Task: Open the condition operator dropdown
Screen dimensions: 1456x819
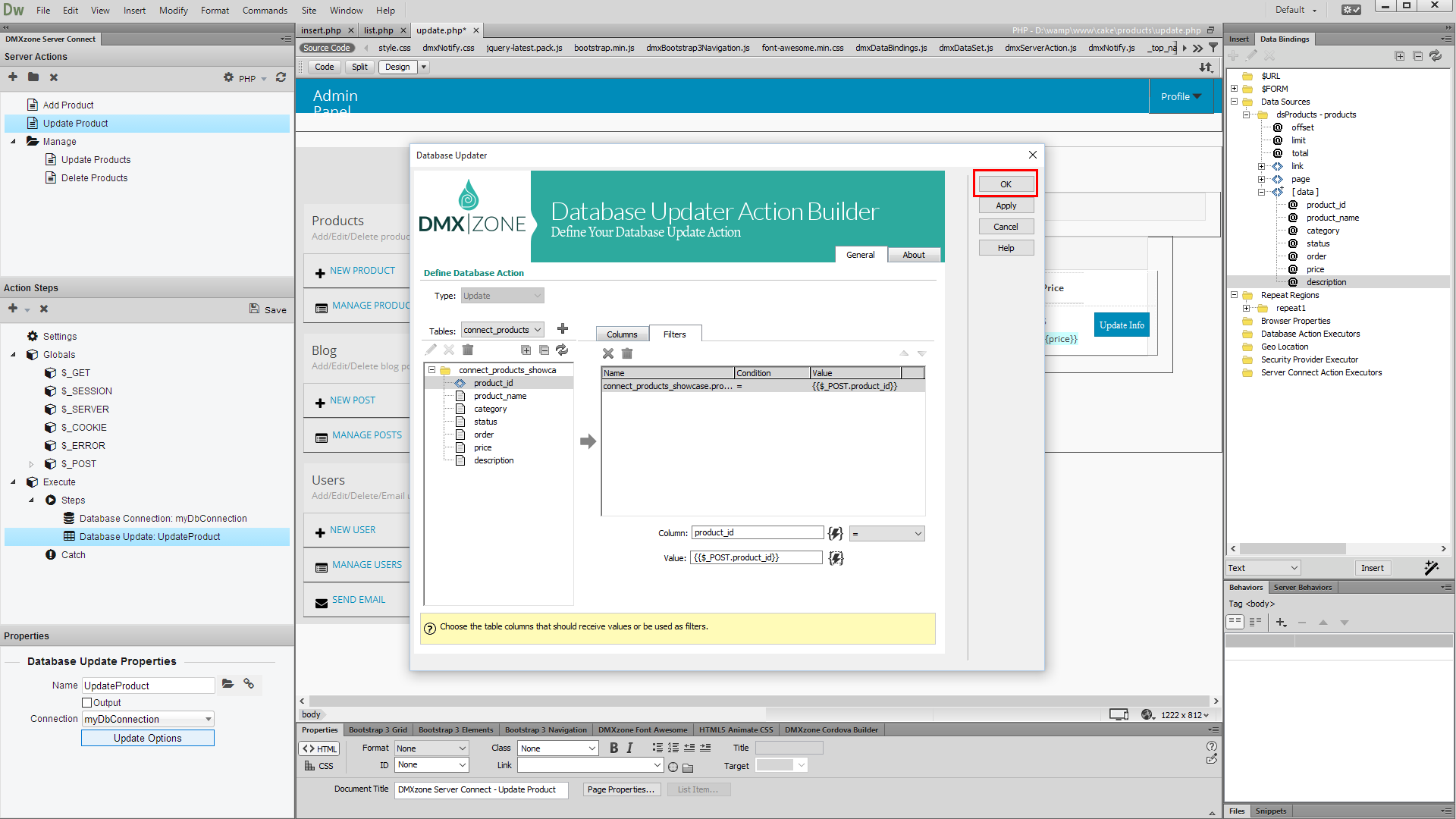Action: (x=887, y=534)
